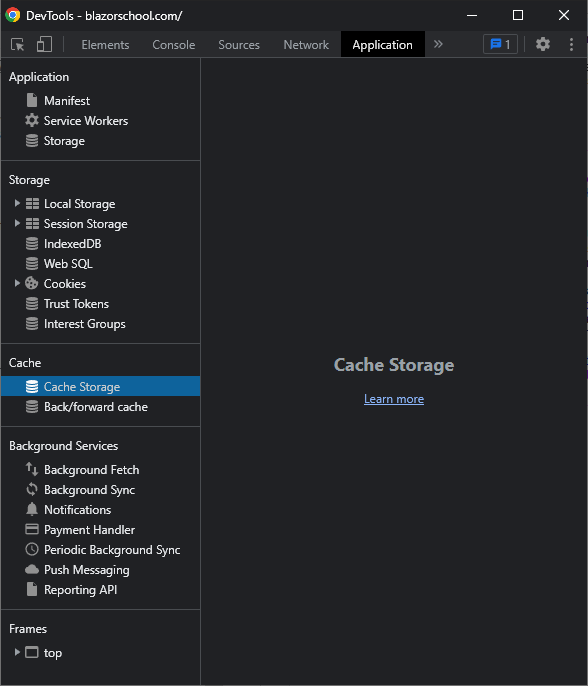Image resolution: width=588 pixels, height=686 pixels.
Task: Switch to the Sources tab
Action: [239, 45]
